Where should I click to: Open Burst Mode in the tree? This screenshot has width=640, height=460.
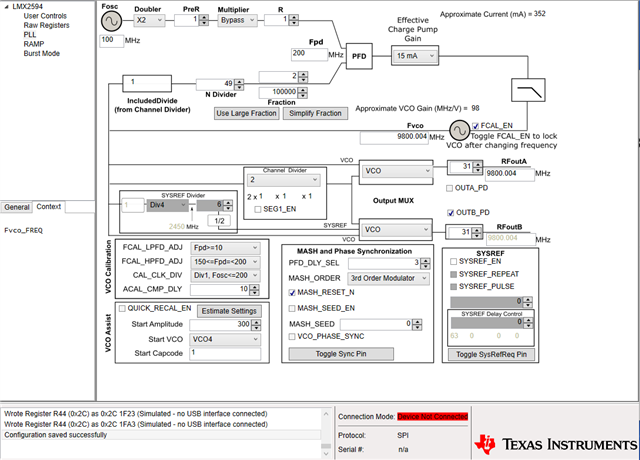(x=41, y=53)
